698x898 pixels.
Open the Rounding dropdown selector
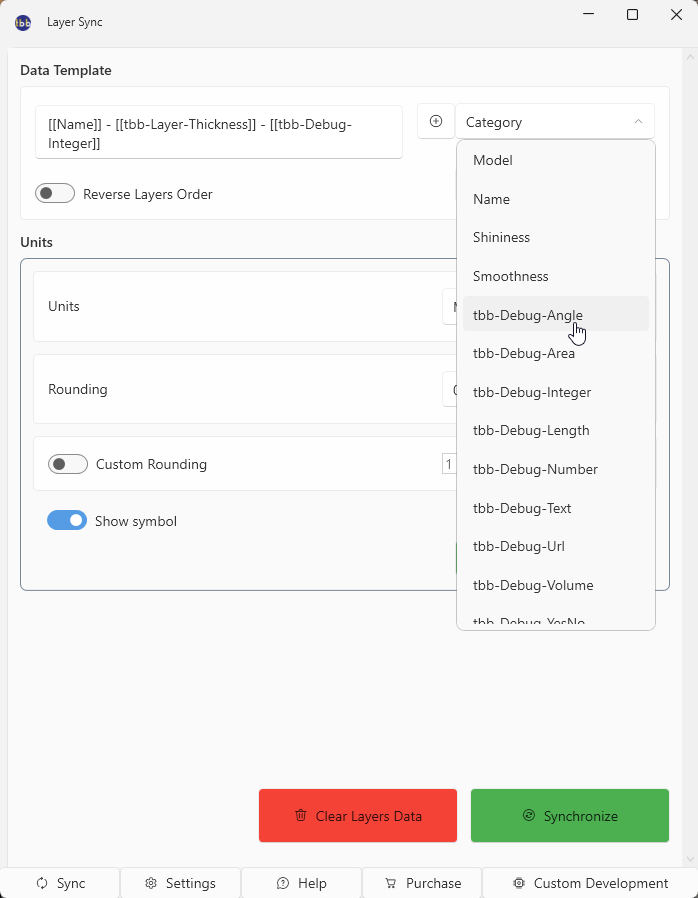(x=449, y=389)
